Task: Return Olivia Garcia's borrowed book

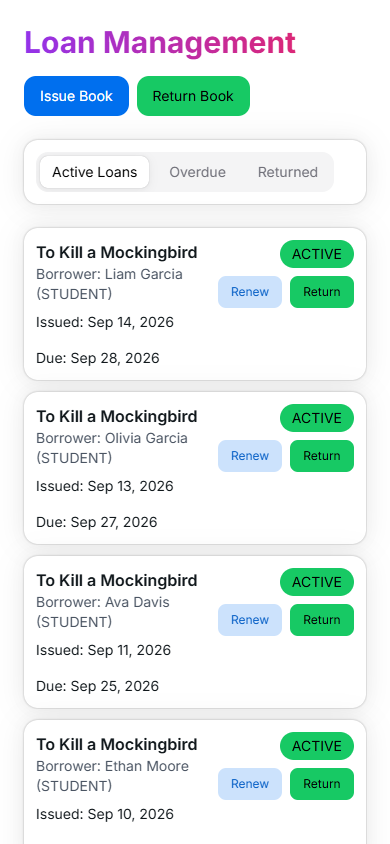Action: 322,456
